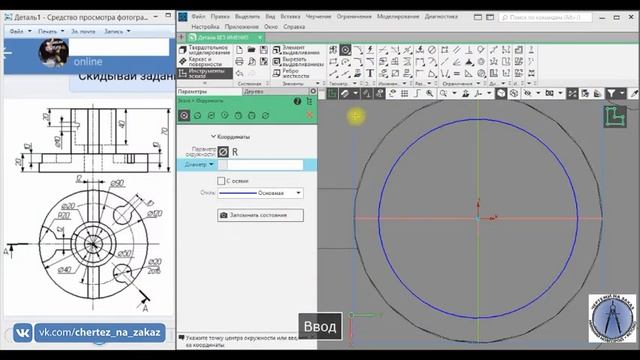640x360 pixels.
Task: Click the Undo arrow icon
Action: pos(239,73)
